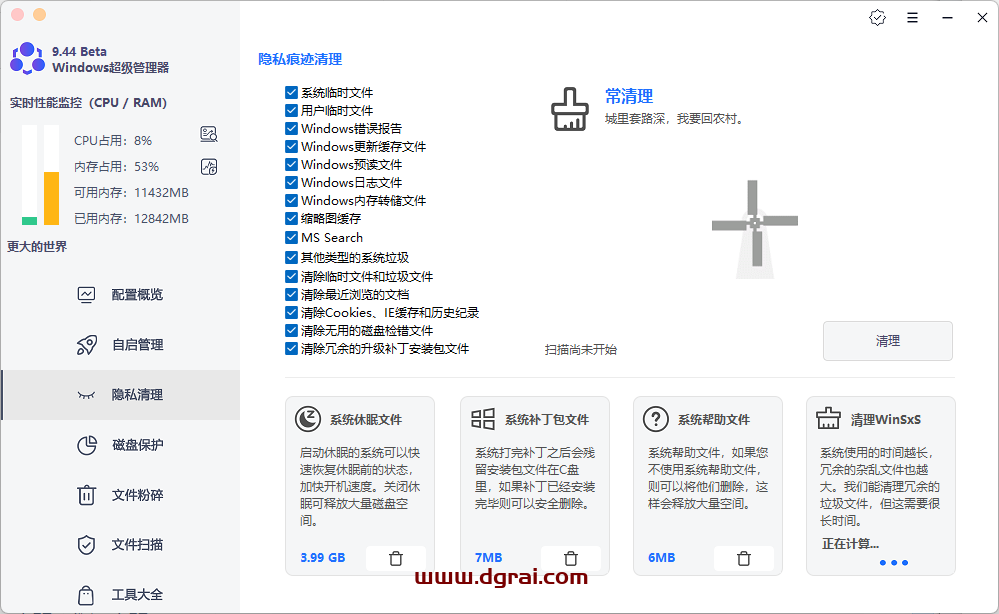
Task: Click the broom icon beside 常清理
Action: pyautogui.click(x=570, y=109)
